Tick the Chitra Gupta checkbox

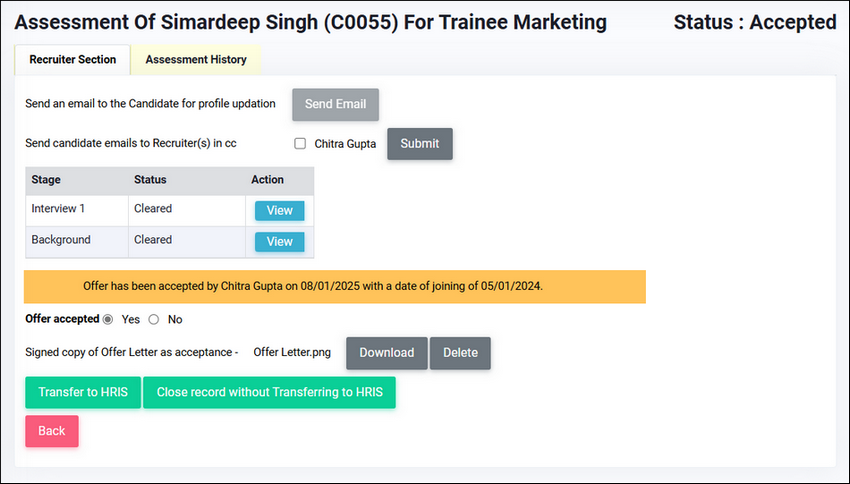coord(300,144)
